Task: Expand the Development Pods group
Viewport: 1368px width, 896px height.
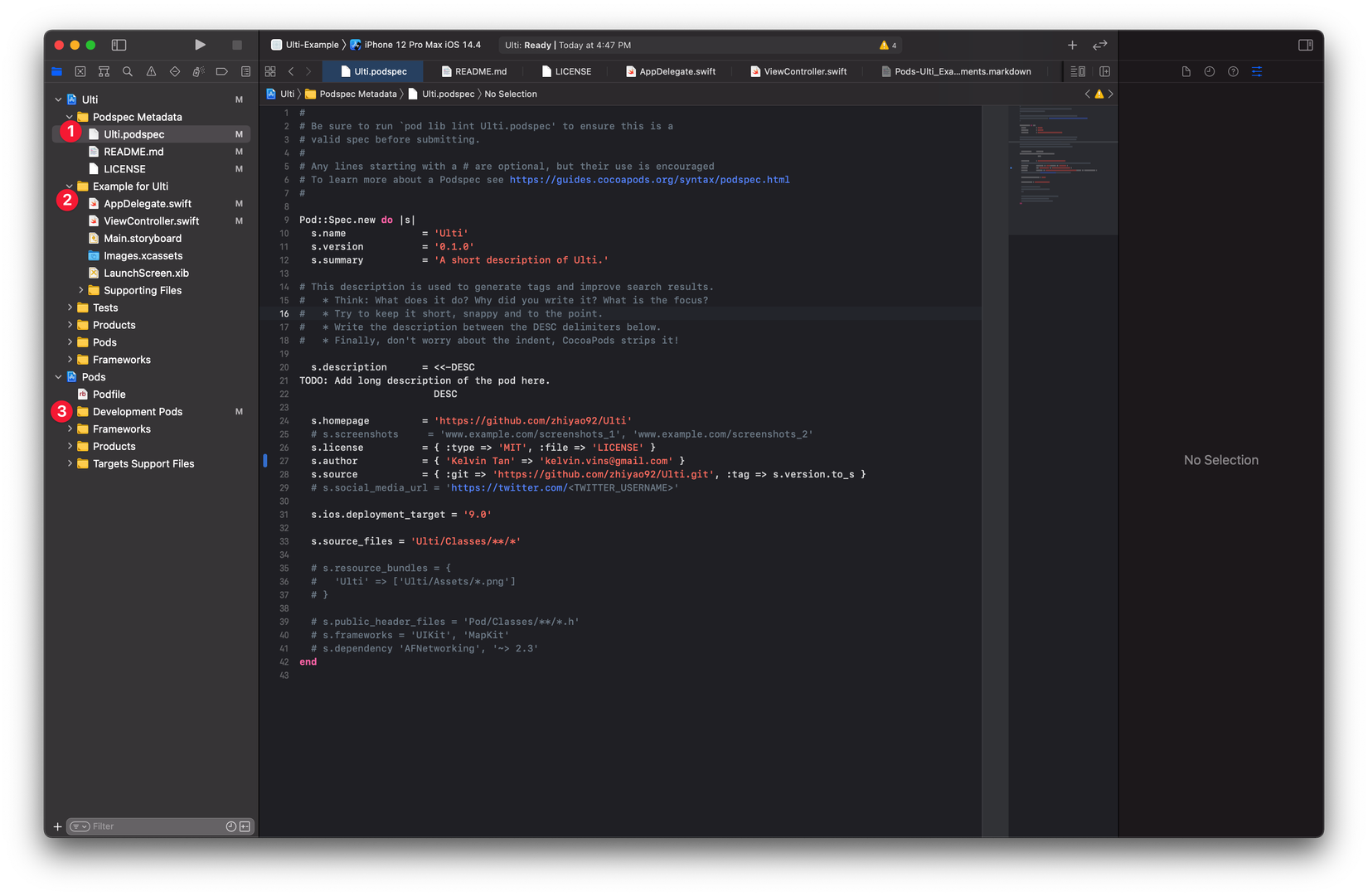Action: click(x=70, y=412)
